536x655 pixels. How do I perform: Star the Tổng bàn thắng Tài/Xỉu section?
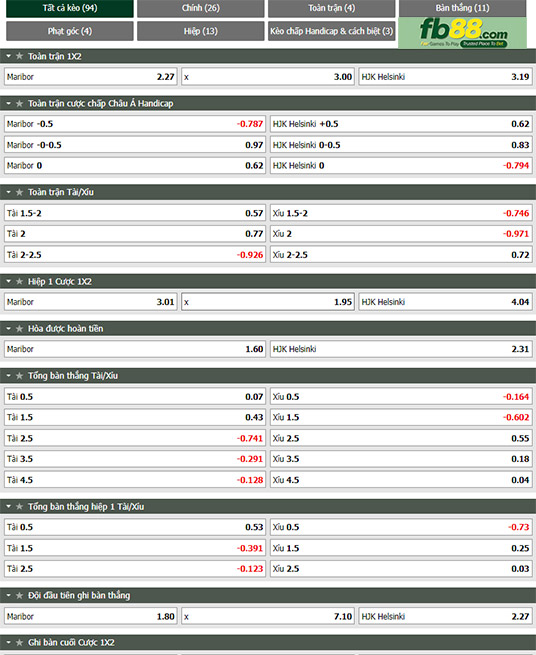pos(19,376)
